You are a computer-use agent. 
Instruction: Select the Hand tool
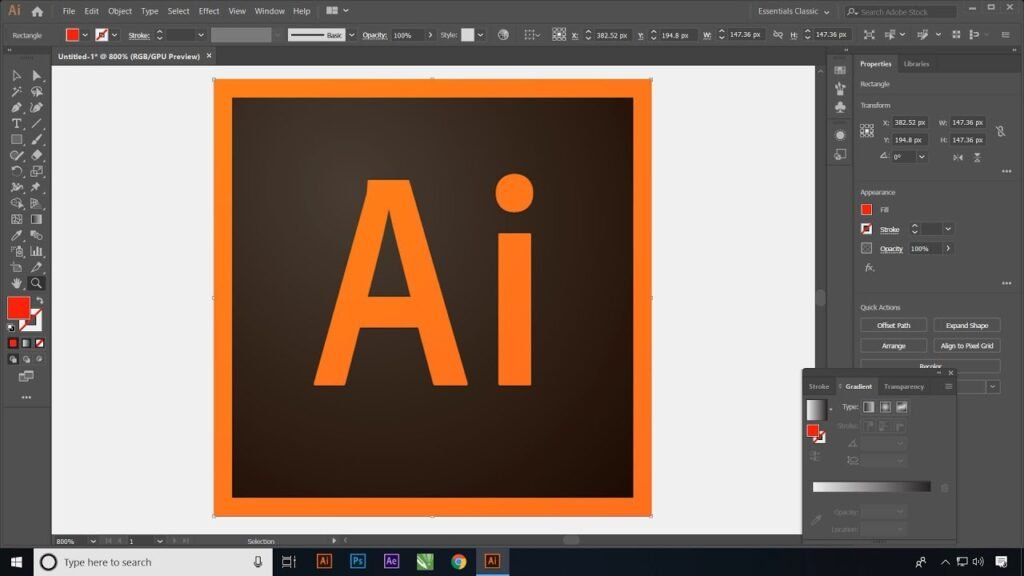[x=16, y=283]
